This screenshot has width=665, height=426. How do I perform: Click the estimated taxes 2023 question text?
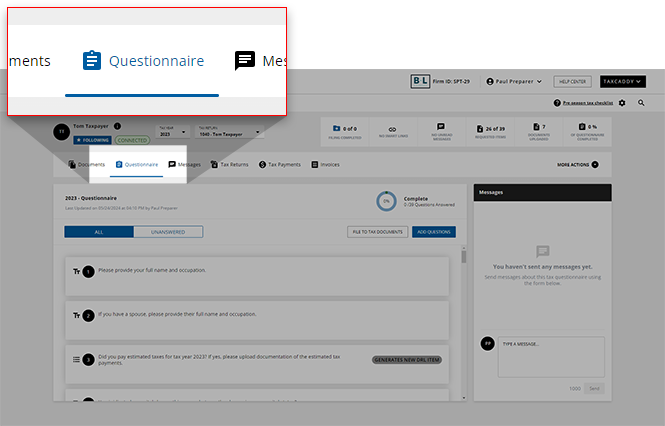(x=219, y=360)
